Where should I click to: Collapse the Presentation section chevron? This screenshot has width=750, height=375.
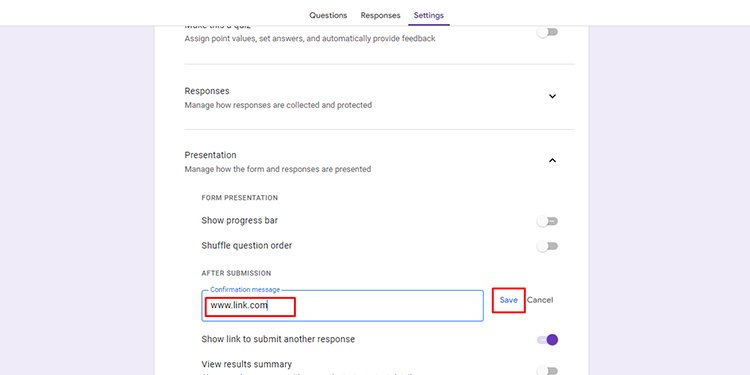point(552,160)
